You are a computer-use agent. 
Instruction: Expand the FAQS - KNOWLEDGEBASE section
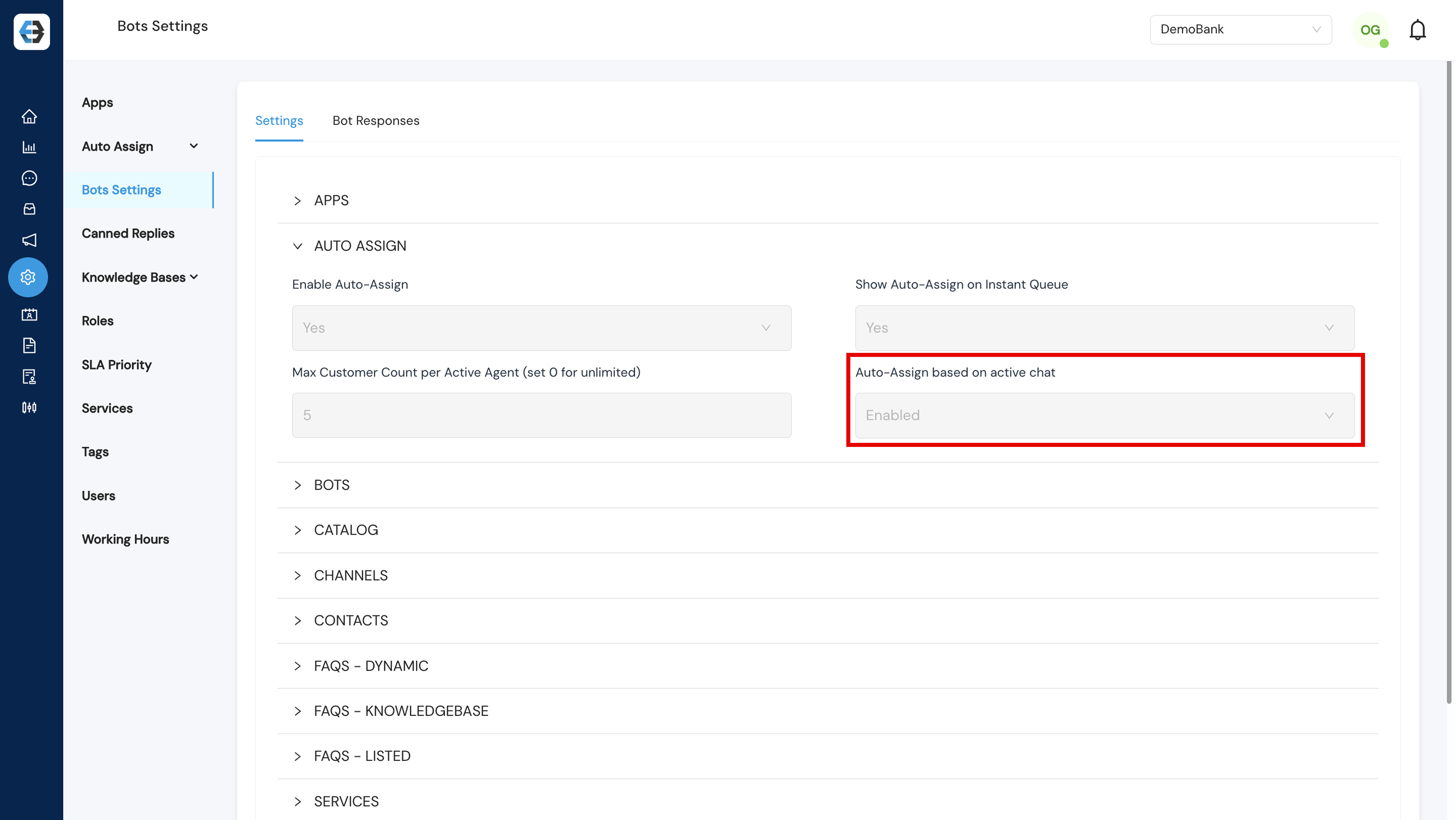click(828, 711)
